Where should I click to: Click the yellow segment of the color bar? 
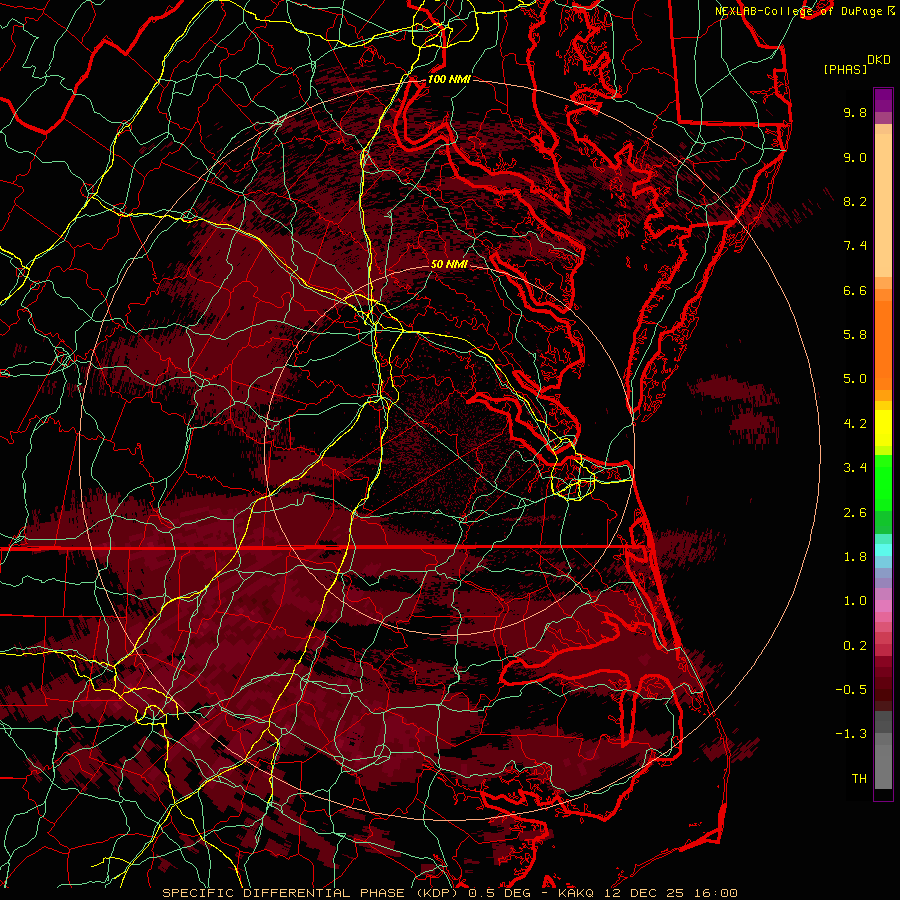point(883,426)
